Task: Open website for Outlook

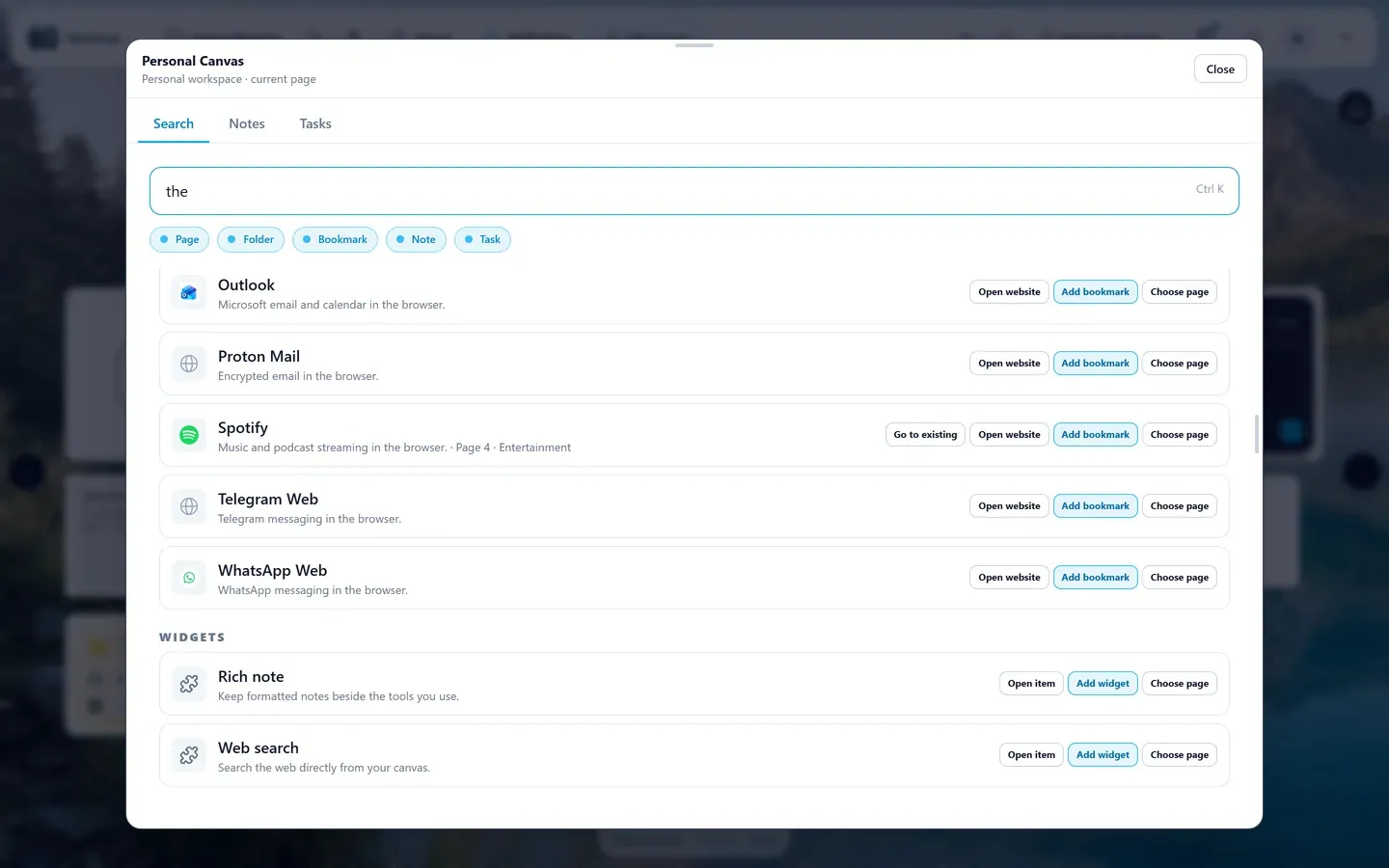Action: tap(1009, 292)
